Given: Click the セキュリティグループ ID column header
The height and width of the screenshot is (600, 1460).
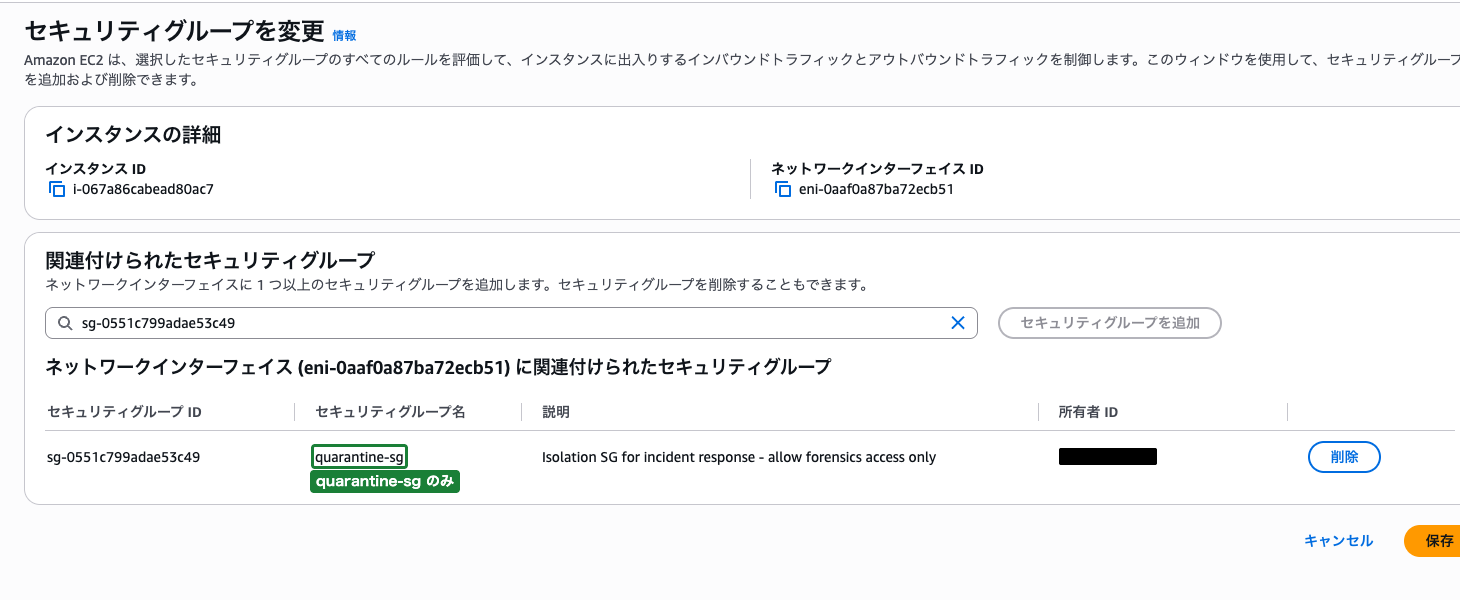Looking at the screenshot, I should tap(125, 412).
